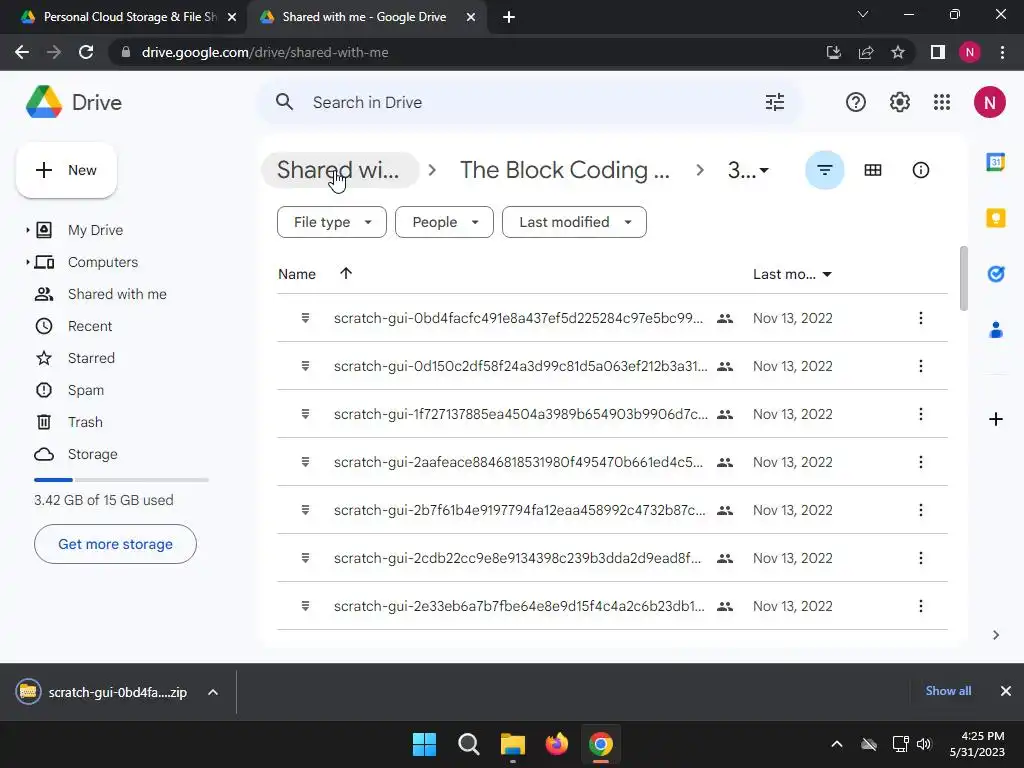Screen dimensions: 1024x768
Task: Select the scratch-gui-0d150c2df58f file
Action: (612, 366)
